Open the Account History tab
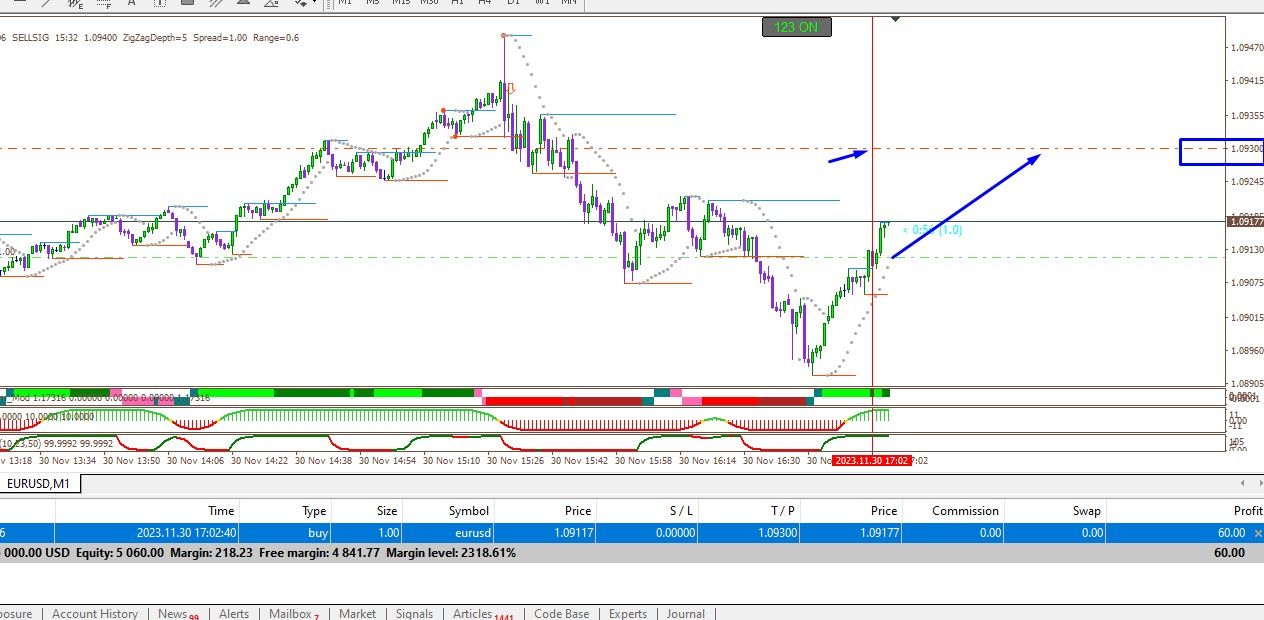The width and height of the screenshot is (1264, 620). coord(95,613)
